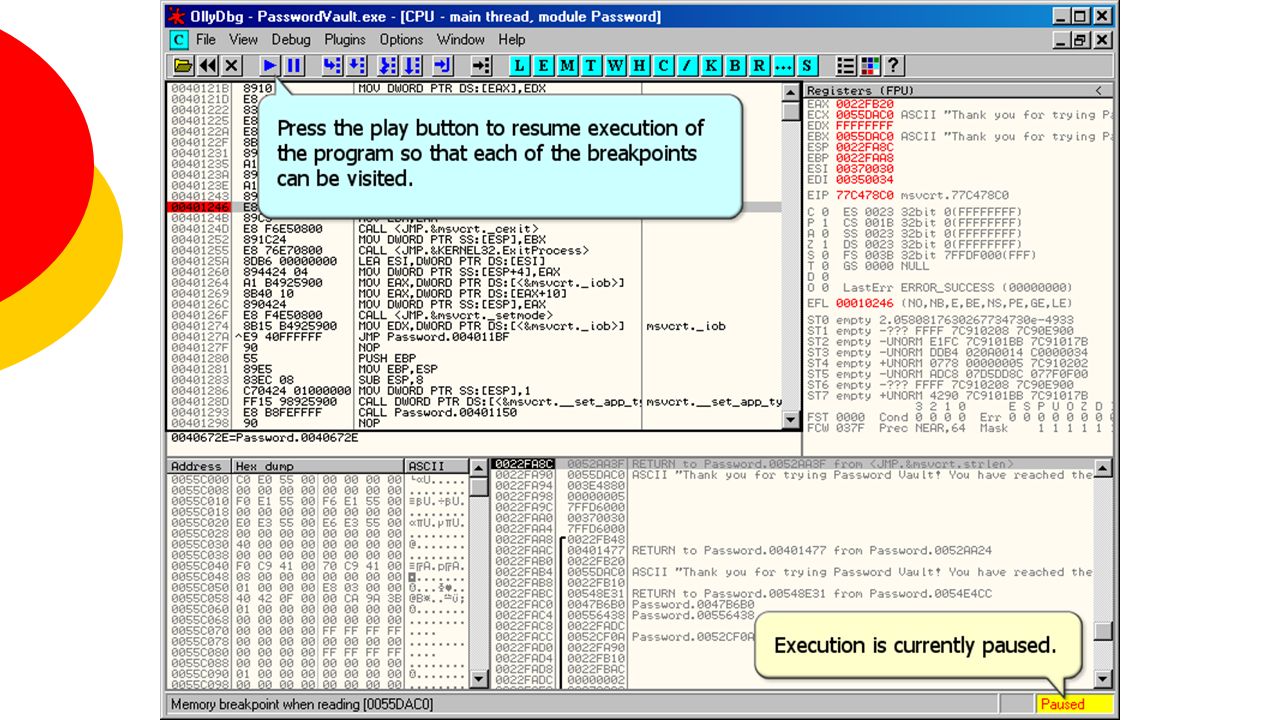
Task: Open debugging options list icon
Action: [846, 65]
